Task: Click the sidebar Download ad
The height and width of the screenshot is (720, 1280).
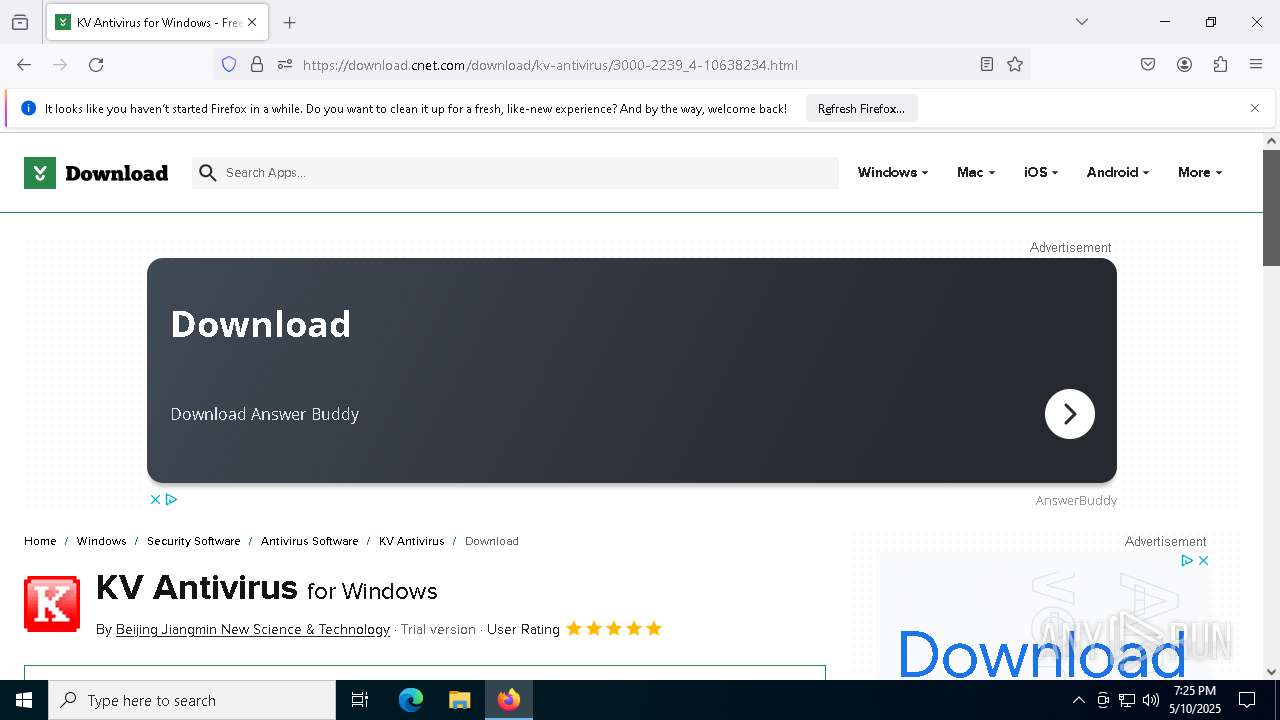Action: 1041,654
